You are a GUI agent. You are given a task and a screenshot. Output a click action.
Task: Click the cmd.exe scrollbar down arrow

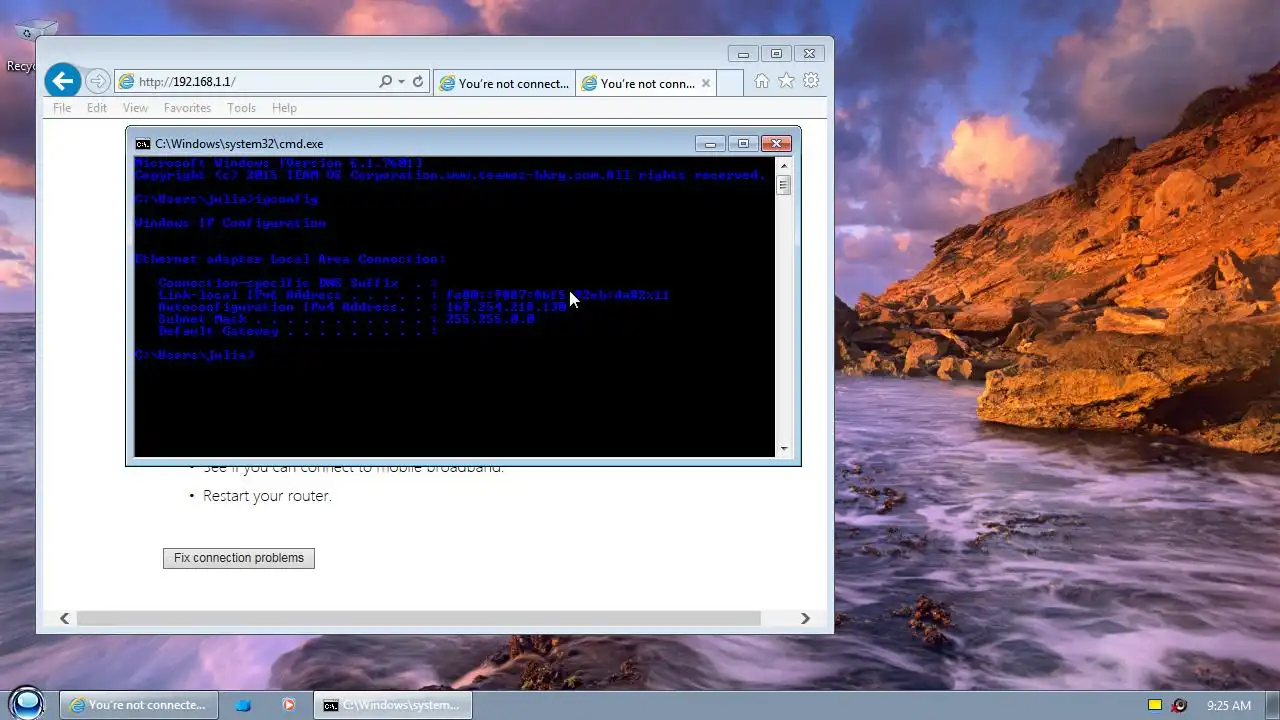784,449
